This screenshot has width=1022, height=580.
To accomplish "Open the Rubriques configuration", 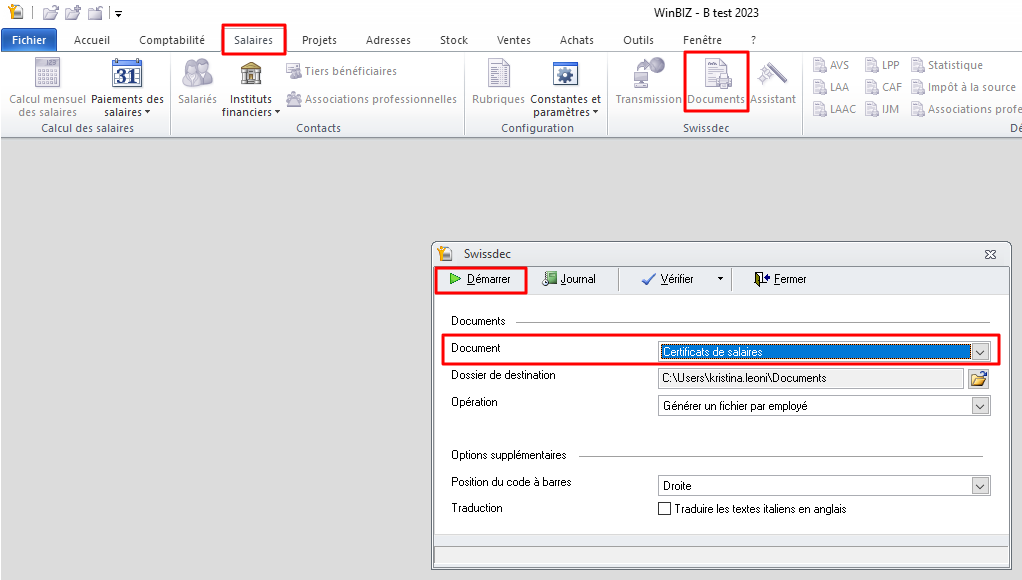I will coord(499,82).
